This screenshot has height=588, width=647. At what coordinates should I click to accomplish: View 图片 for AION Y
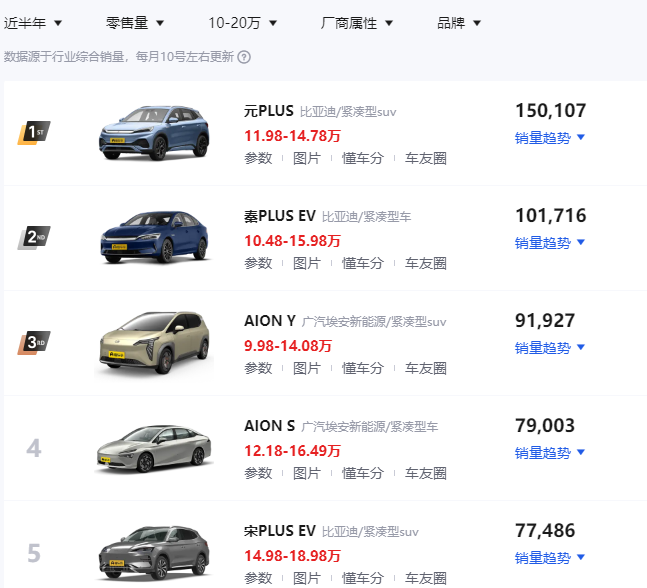pyautogui.click(x=307, y=368)
